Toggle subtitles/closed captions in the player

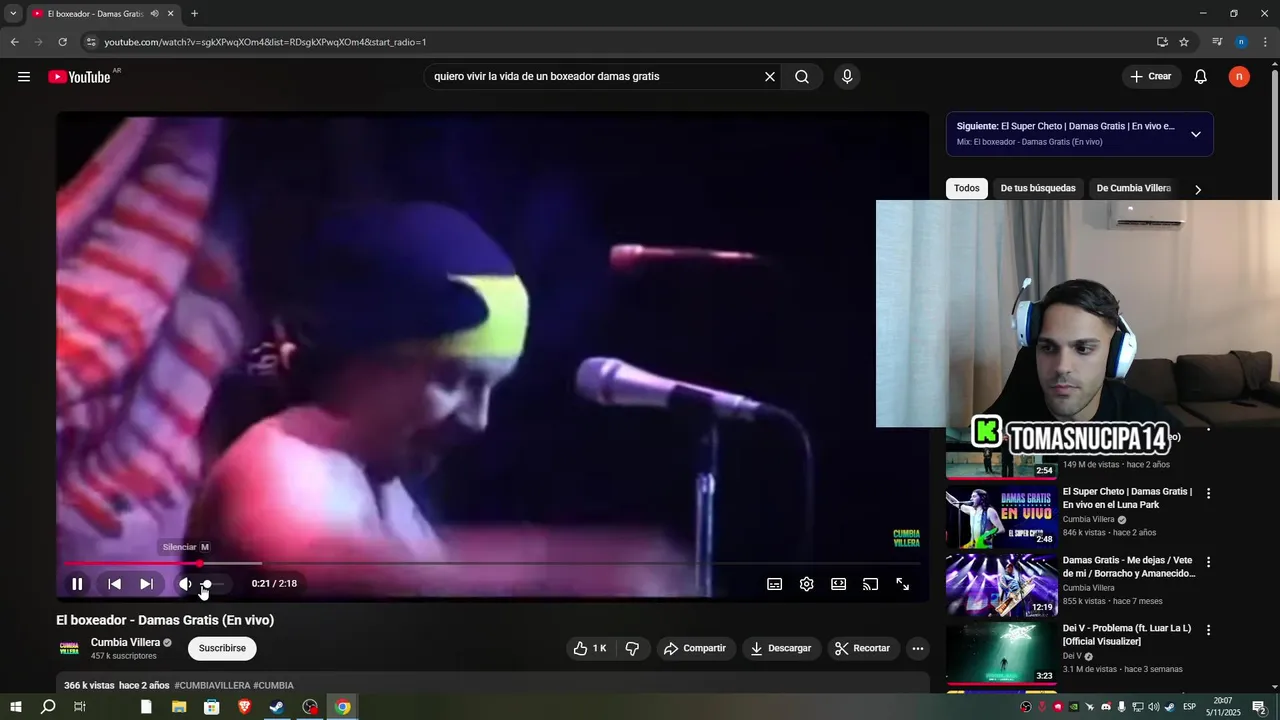[774, 584]
